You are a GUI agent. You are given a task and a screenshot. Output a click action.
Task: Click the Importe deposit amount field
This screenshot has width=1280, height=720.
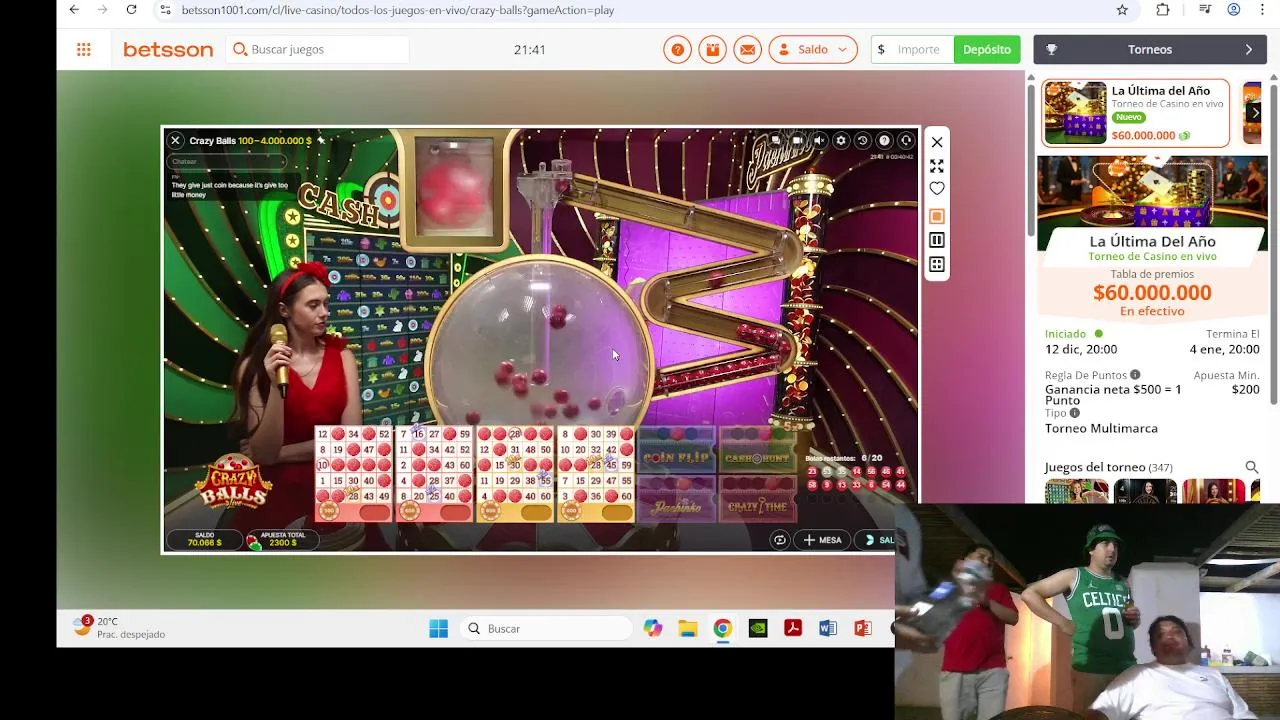pos(912,49)
